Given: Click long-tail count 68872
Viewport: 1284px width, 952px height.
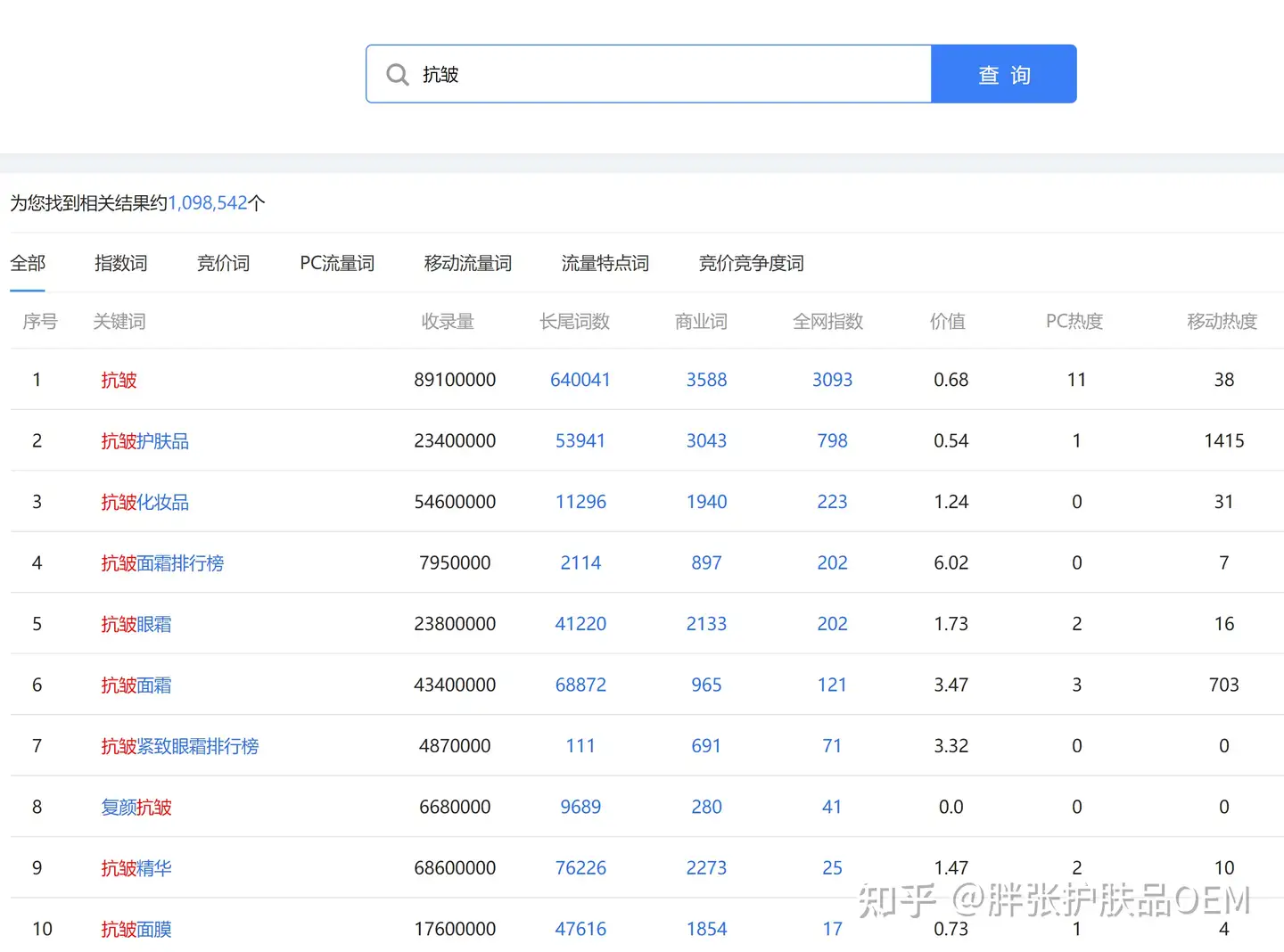Looking at the screenshot, I should point(580,685).
